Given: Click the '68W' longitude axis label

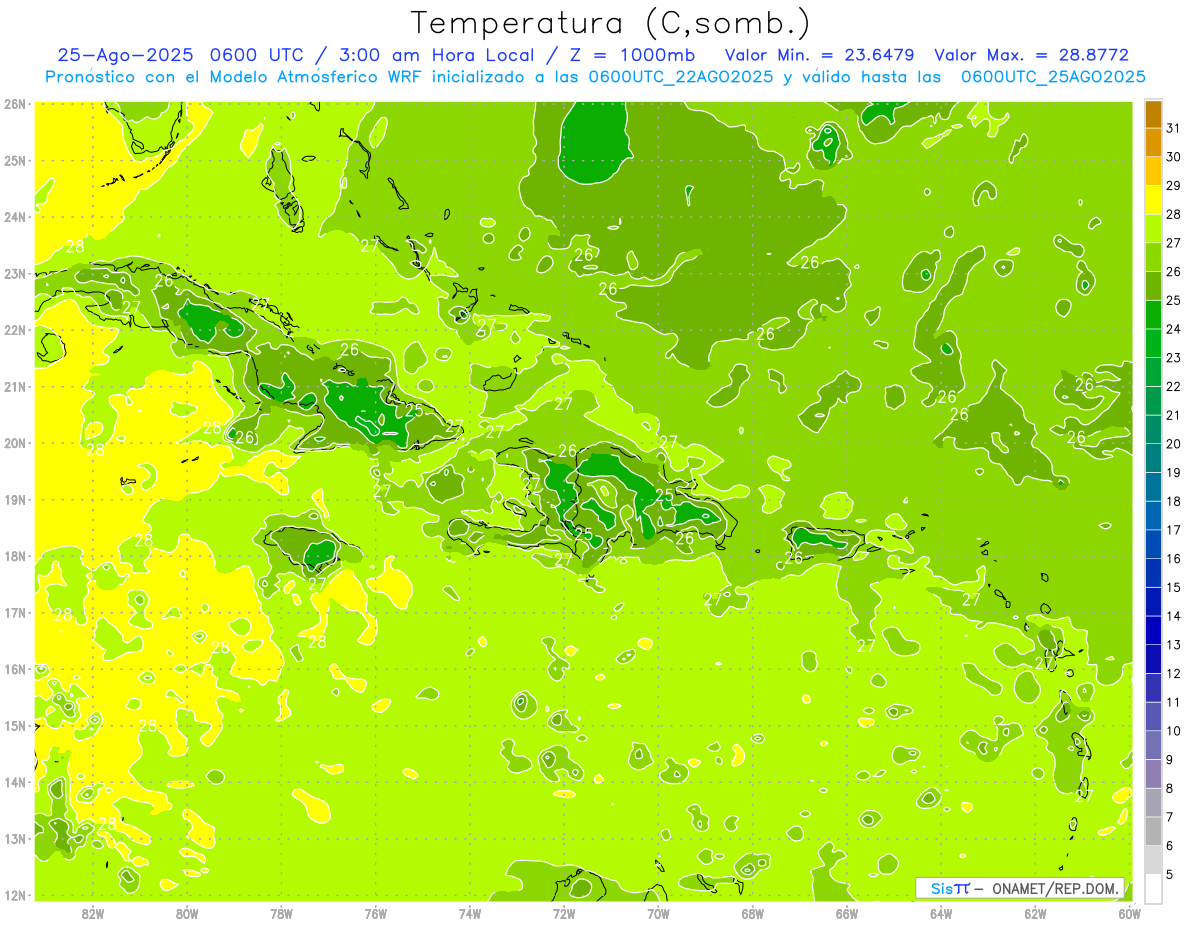Looking at the screenshot, I should click(752, 913).
